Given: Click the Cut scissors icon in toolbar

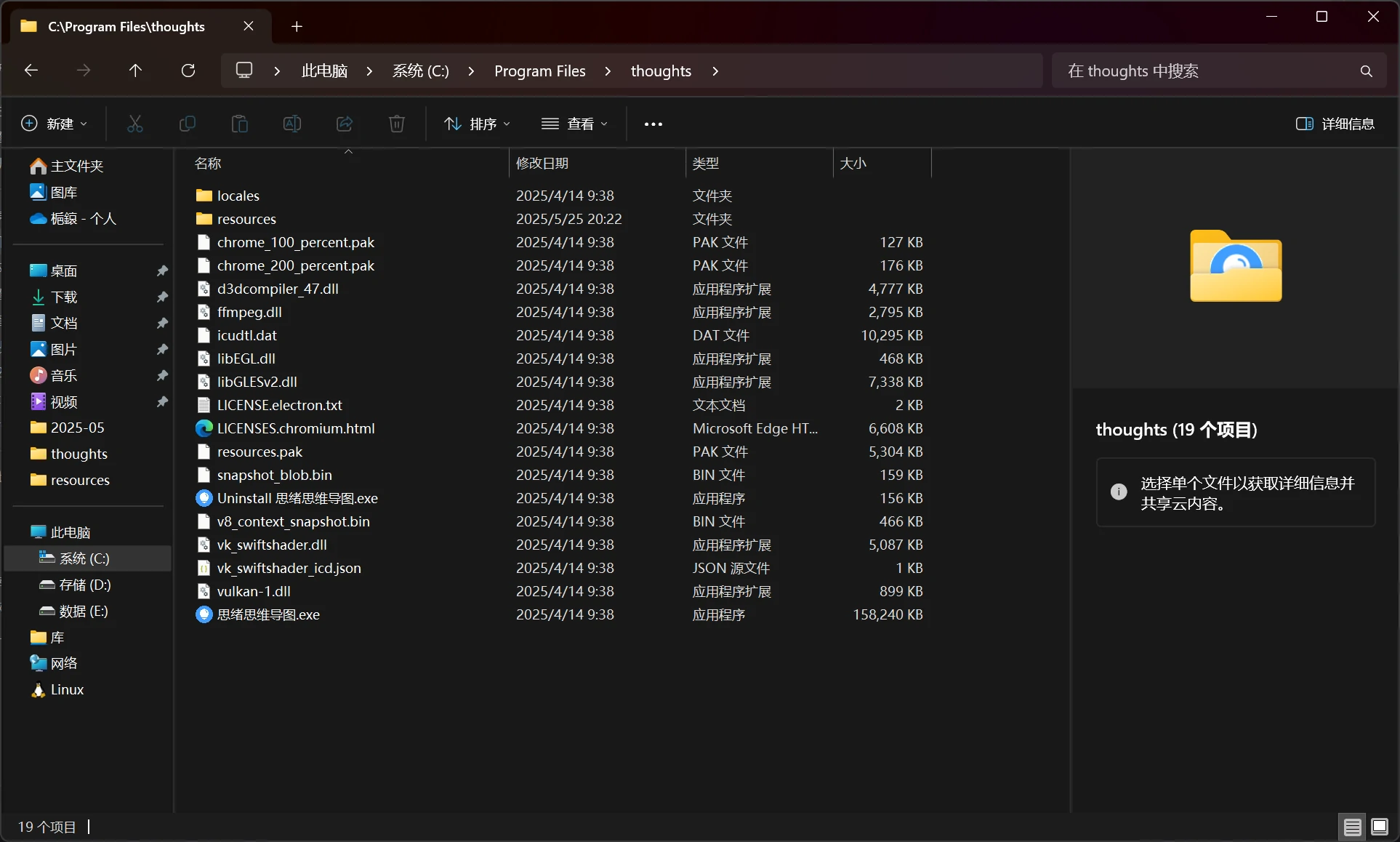Looking at the screenshot, I should coord(134,124).
